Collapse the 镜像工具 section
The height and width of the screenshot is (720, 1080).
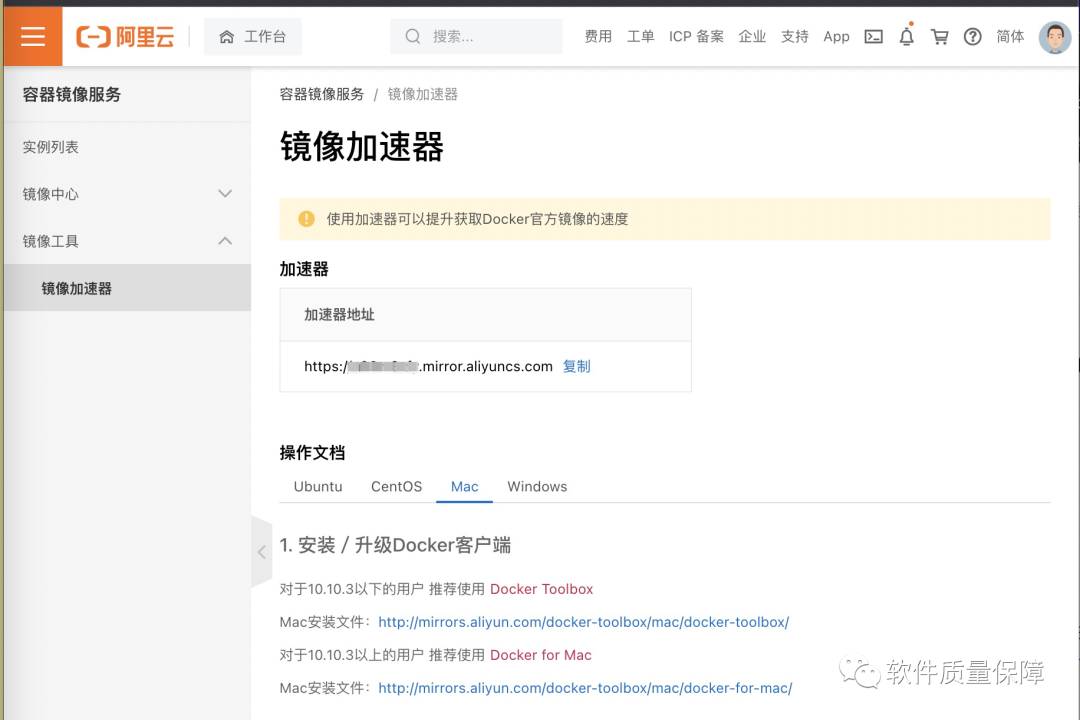(127, 241)
